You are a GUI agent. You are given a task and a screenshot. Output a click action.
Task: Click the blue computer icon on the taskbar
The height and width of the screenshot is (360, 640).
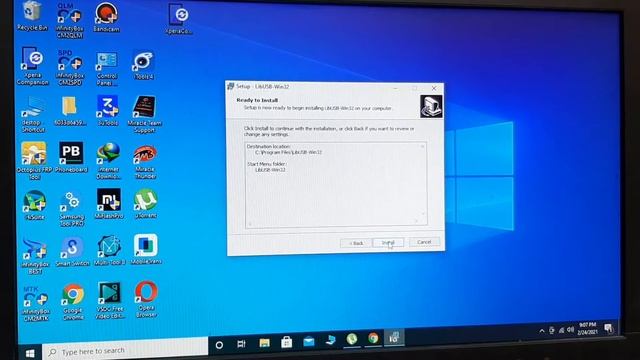(x=331, y=340)
